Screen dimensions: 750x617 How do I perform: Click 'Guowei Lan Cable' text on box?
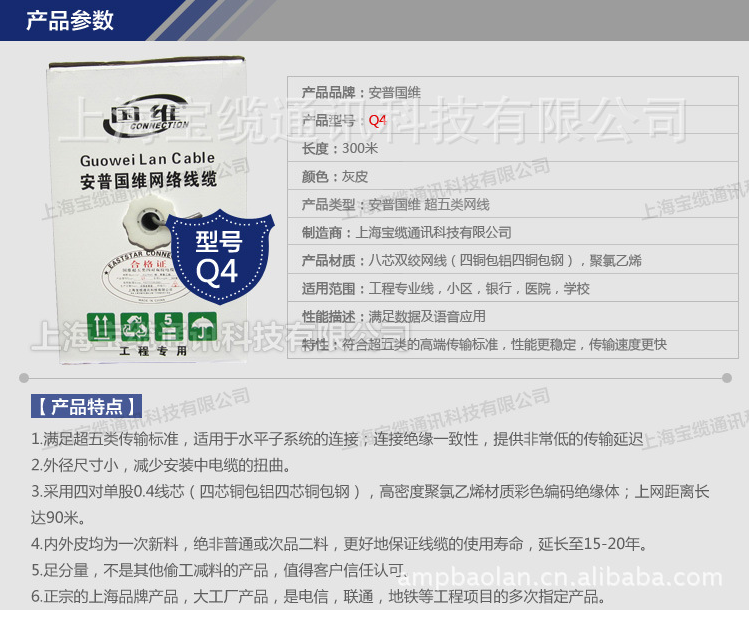click(x=147, y=159)
